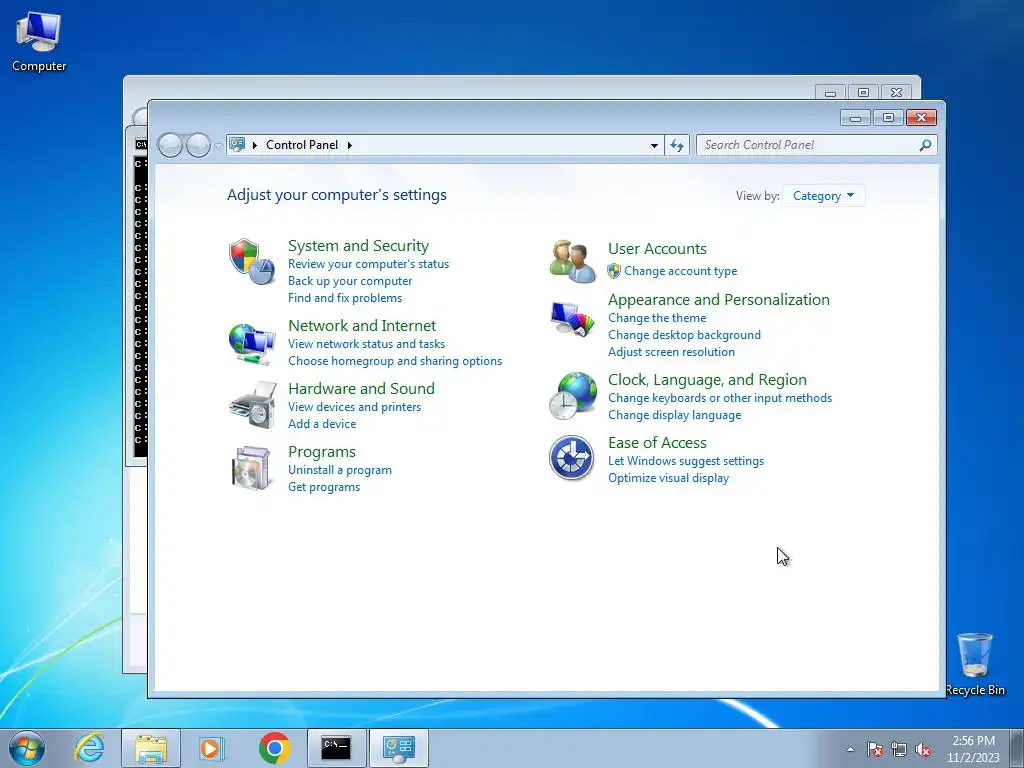The height and width of the screenshot is (768, 1024).
Task: Open Hardware and Sound category
Action: pos(361,389)
